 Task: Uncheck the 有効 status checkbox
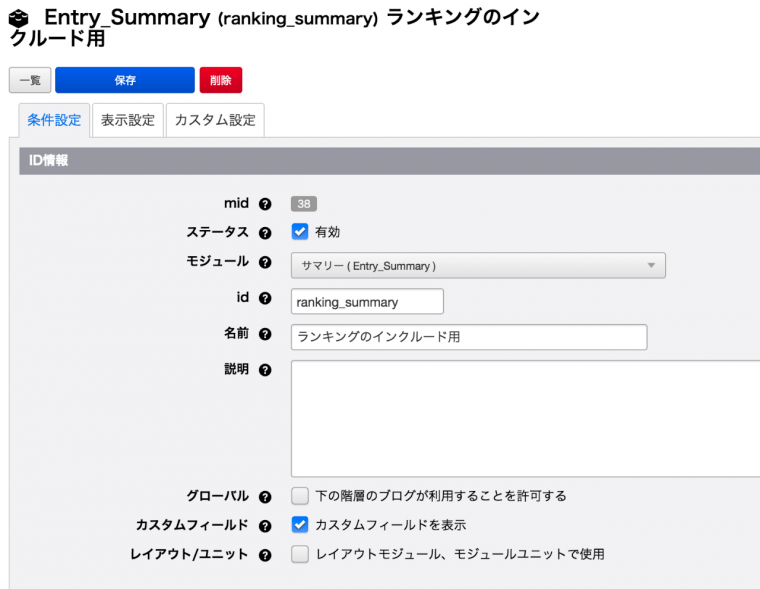click(300, 232)
